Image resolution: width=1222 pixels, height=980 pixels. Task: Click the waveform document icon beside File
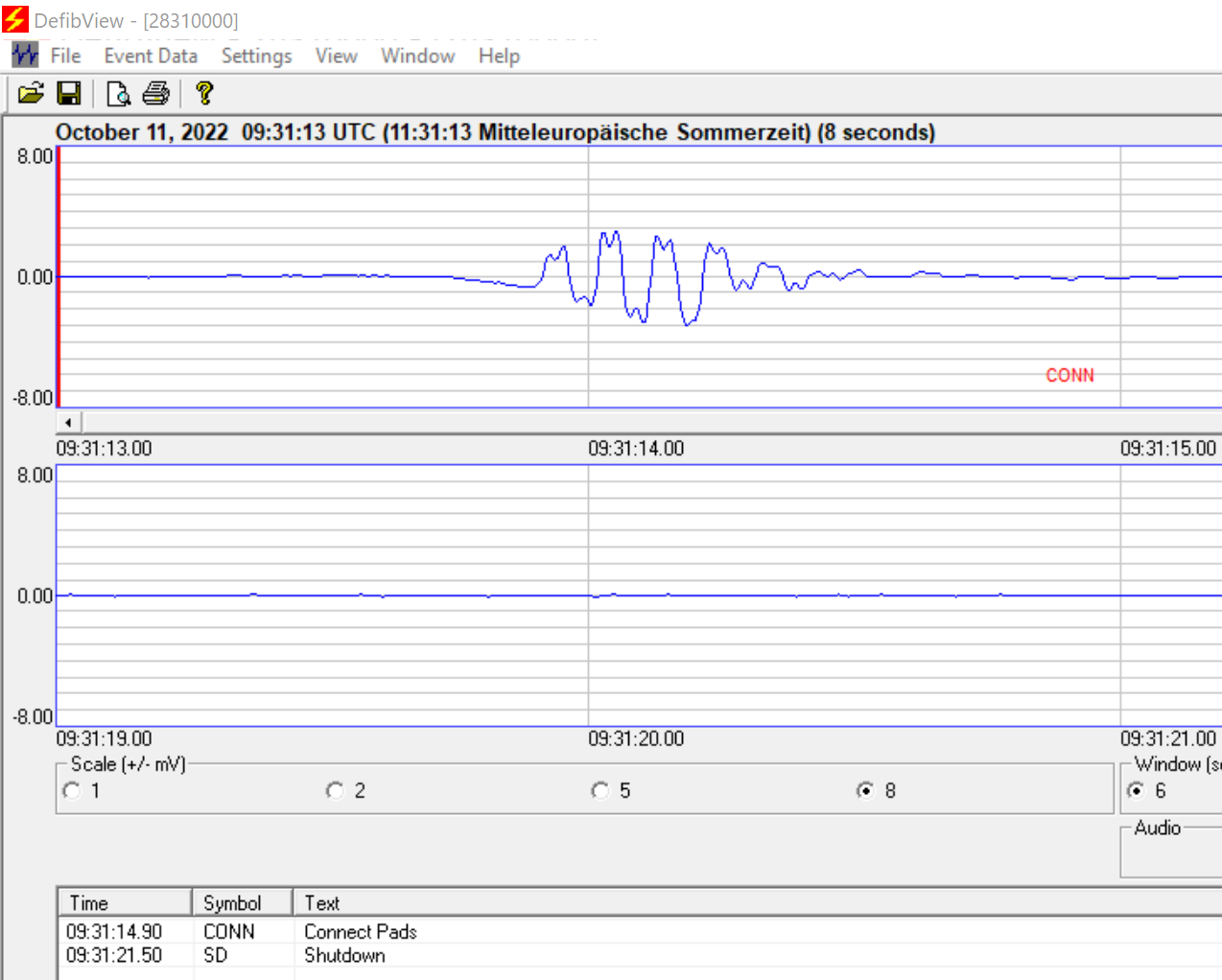(x=25, y=55)
